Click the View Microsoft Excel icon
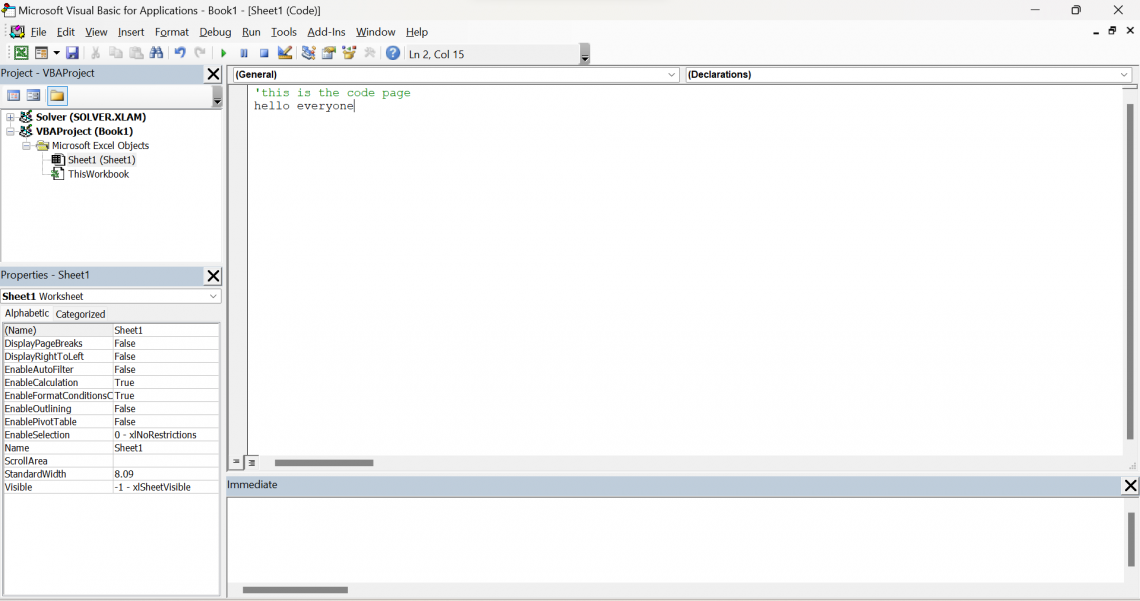The image size is (1140, 601). coord(21,53)
